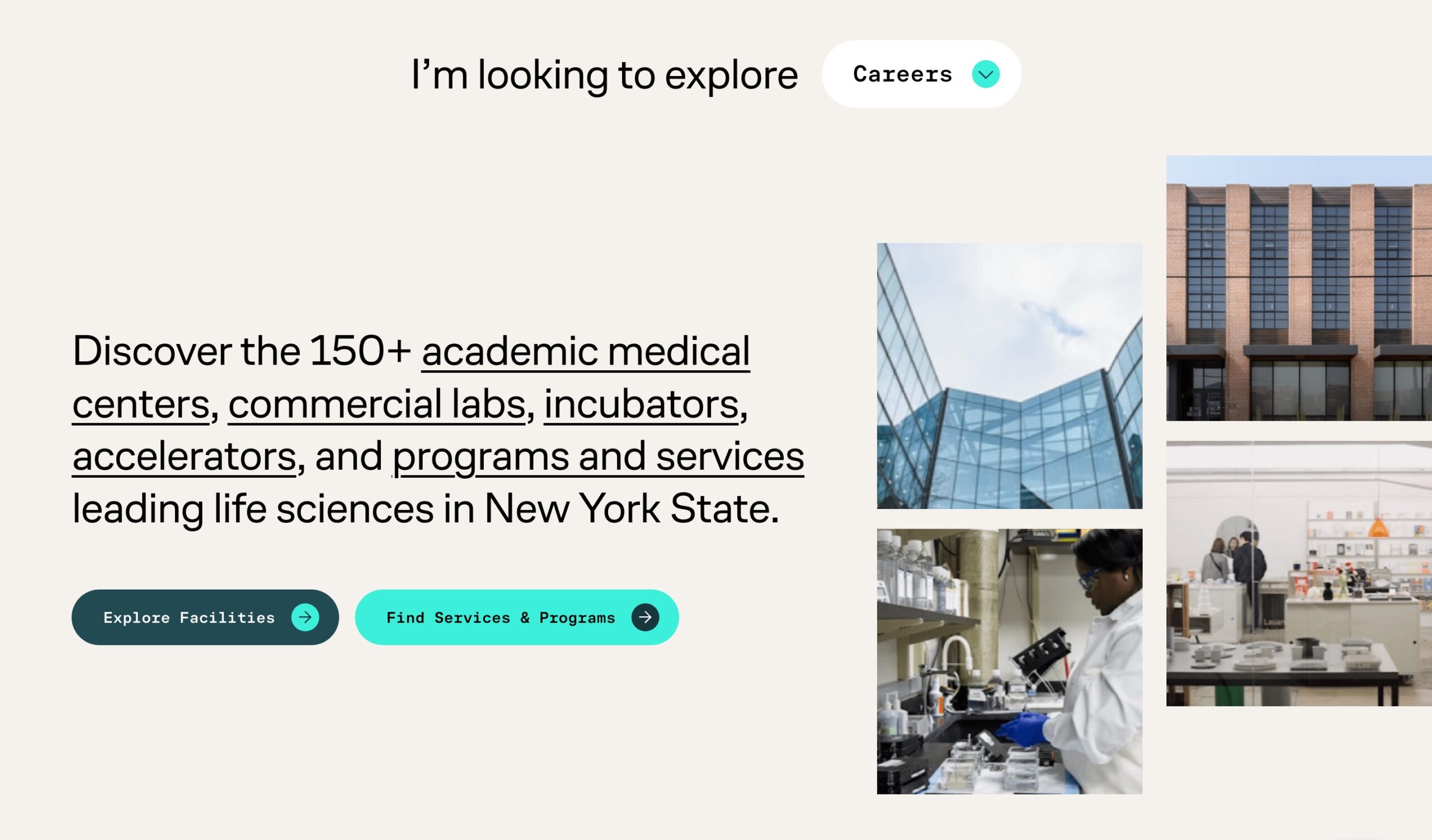Click the teal chevron icon beside Careers
This screenshot has width=1432, height=840.
point(986,74)
